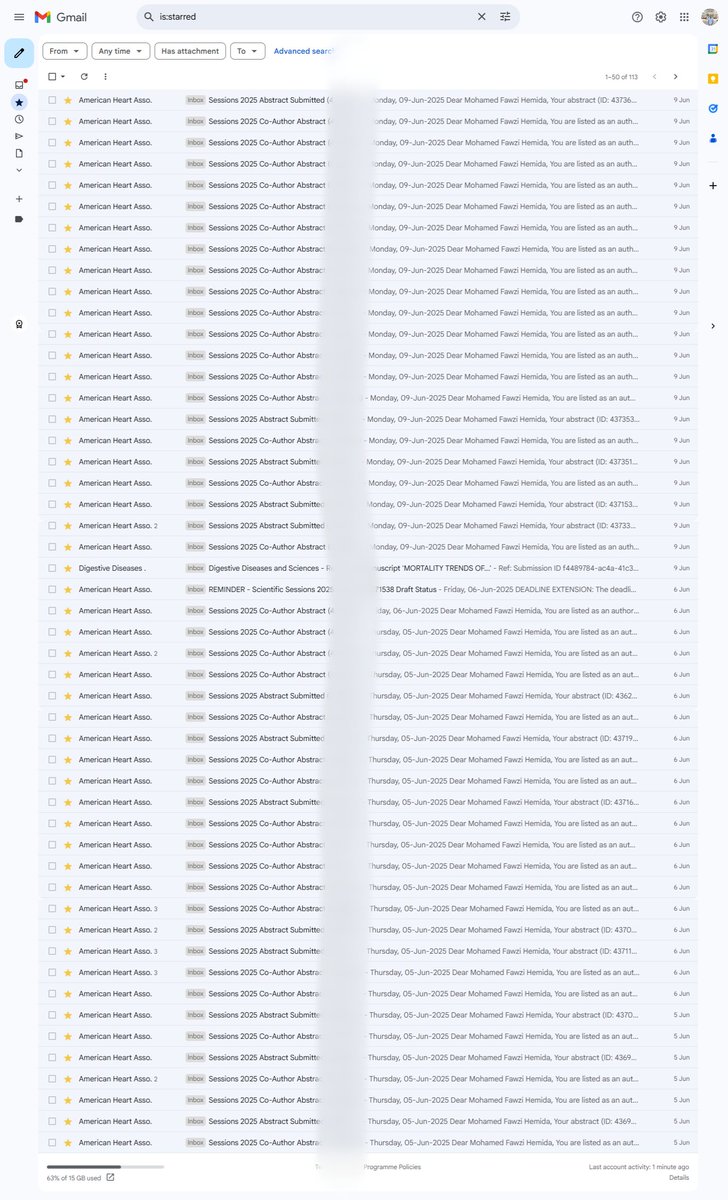Select checkbox for abstract ID 437353 email
Viewport: 728px width, 1200px height.
(52, 419)
